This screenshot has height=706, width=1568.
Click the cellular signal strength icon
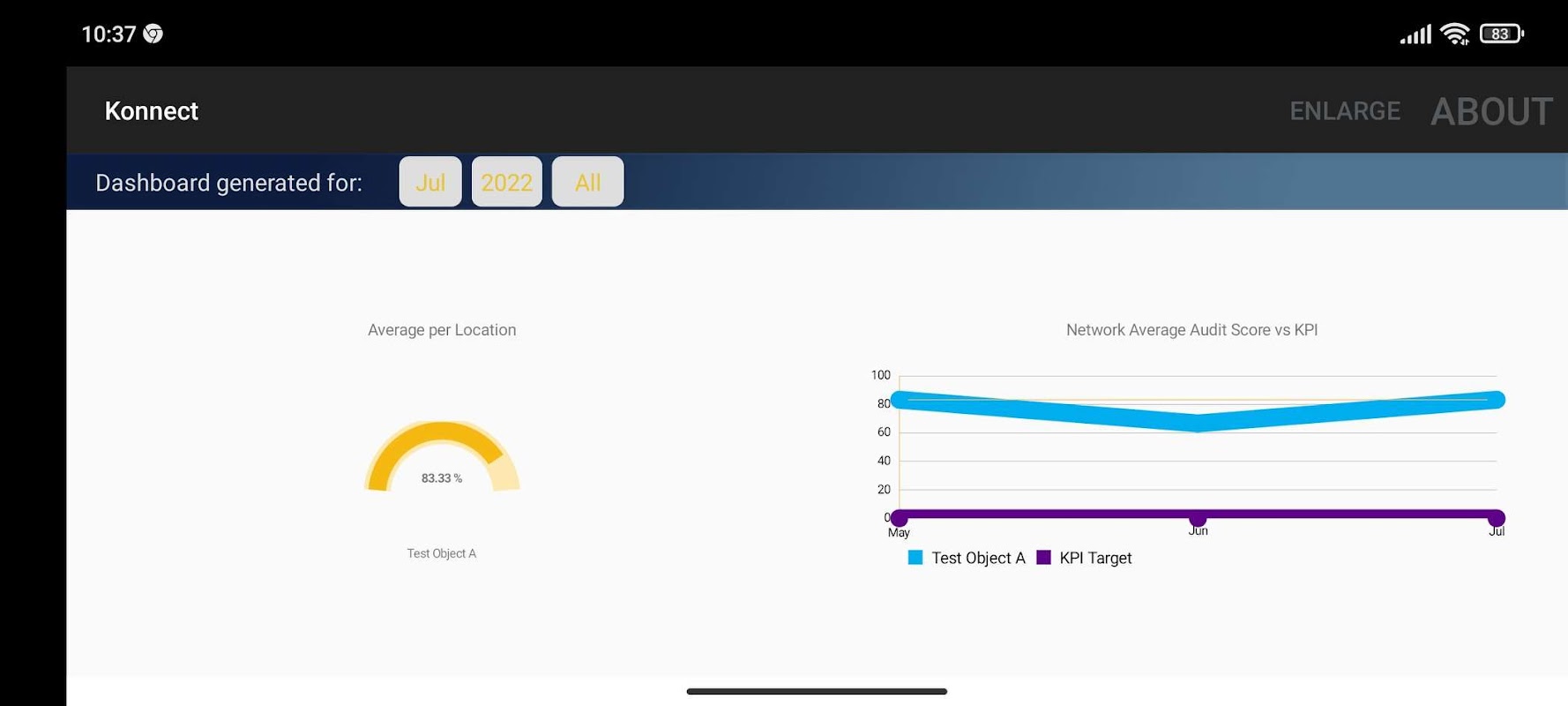[1415, 34]
